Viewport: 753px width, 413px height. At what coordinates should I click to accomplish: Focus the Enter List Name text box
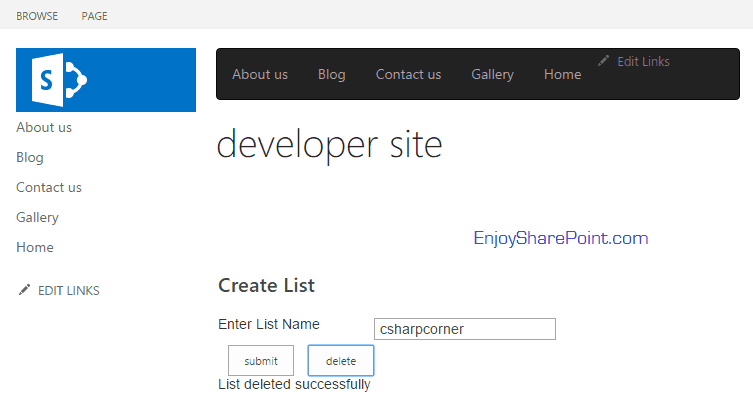point(464,329)
